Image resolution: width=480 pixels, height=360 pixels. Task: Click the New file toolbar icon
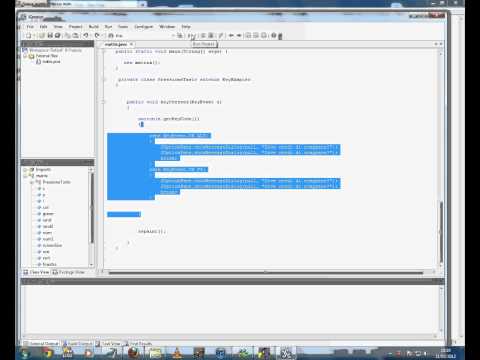tap(29, 35)
